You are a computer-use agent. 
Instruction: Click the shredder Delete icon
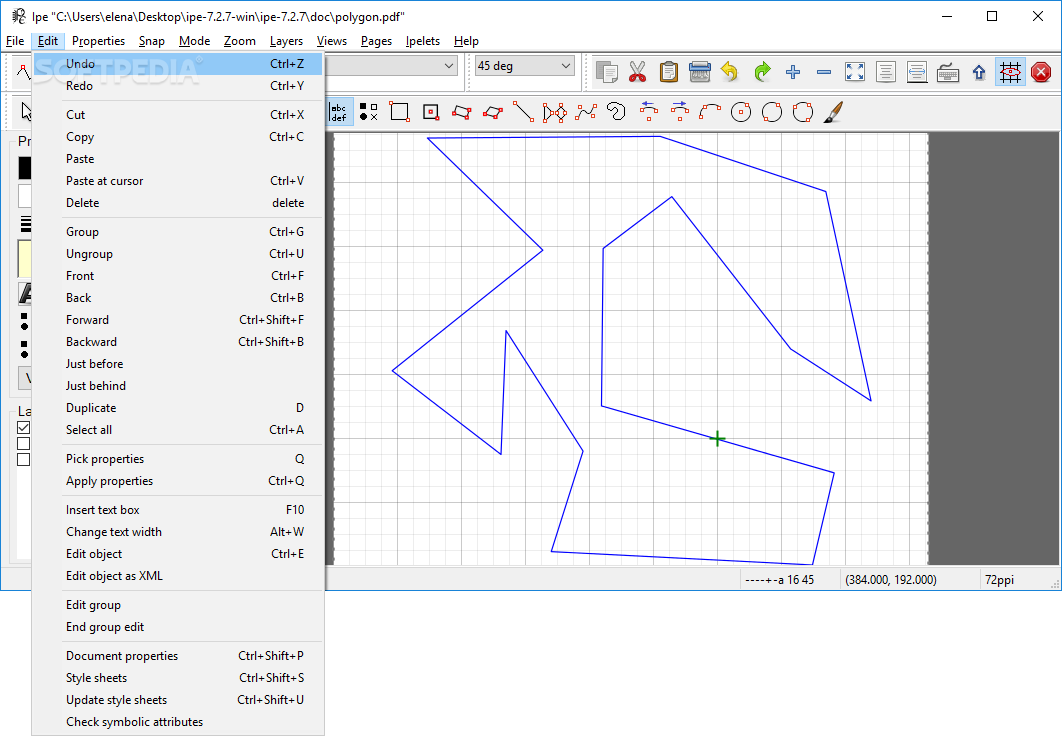tap(700, 72)
